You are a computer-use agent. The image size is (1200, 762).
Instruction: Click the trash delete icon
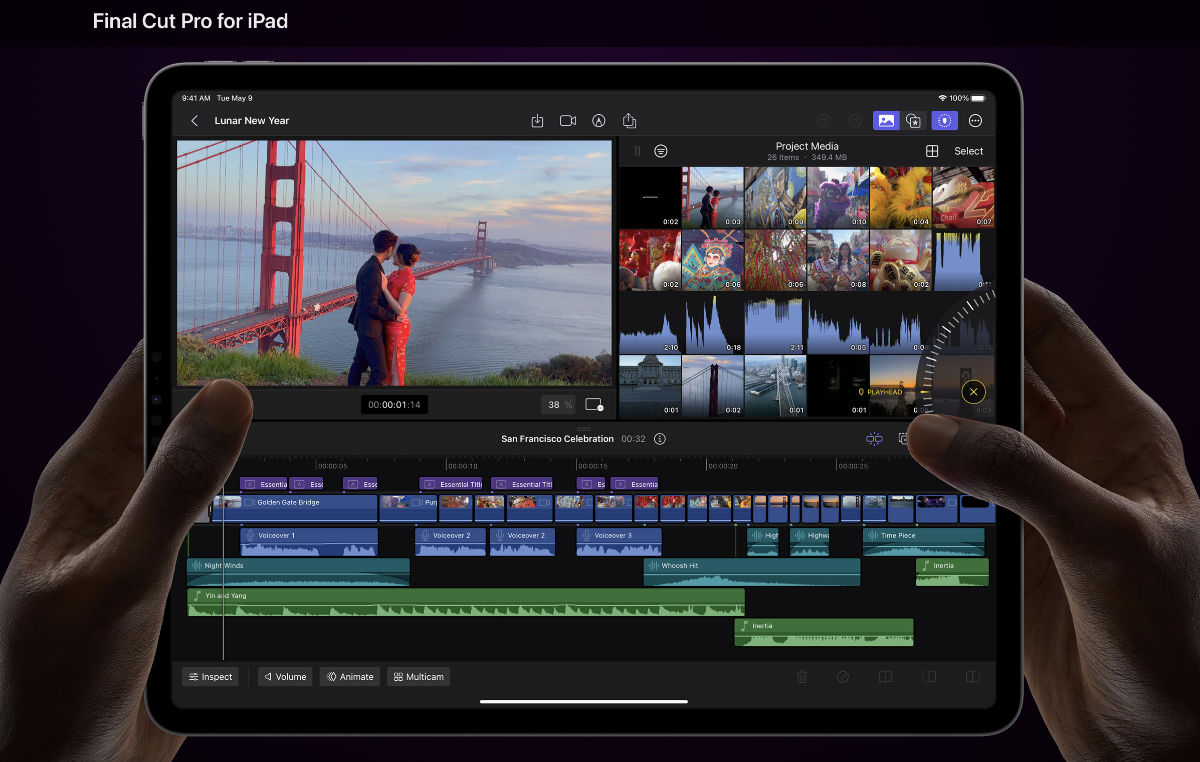[802, 677]
